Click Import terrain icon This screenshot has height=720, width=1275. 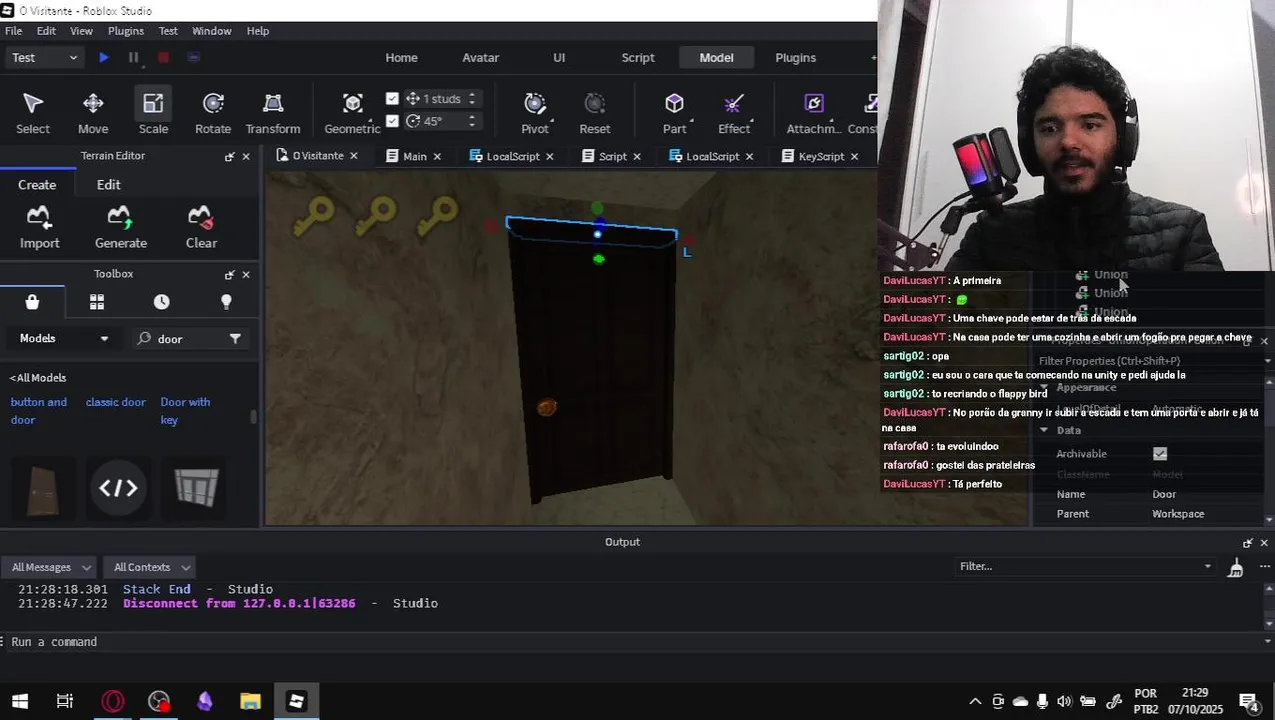coord(40,227)
